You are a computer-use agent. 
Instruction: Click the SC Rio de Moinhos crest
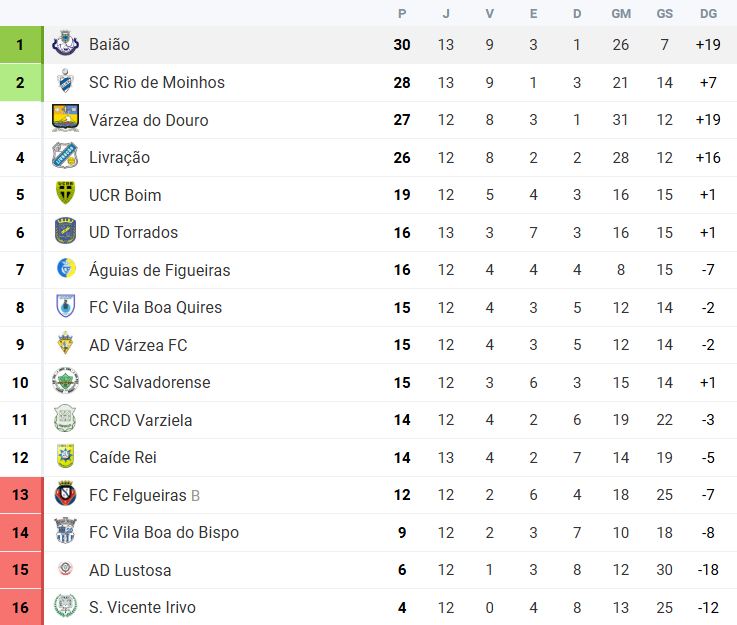click(65, 82)
